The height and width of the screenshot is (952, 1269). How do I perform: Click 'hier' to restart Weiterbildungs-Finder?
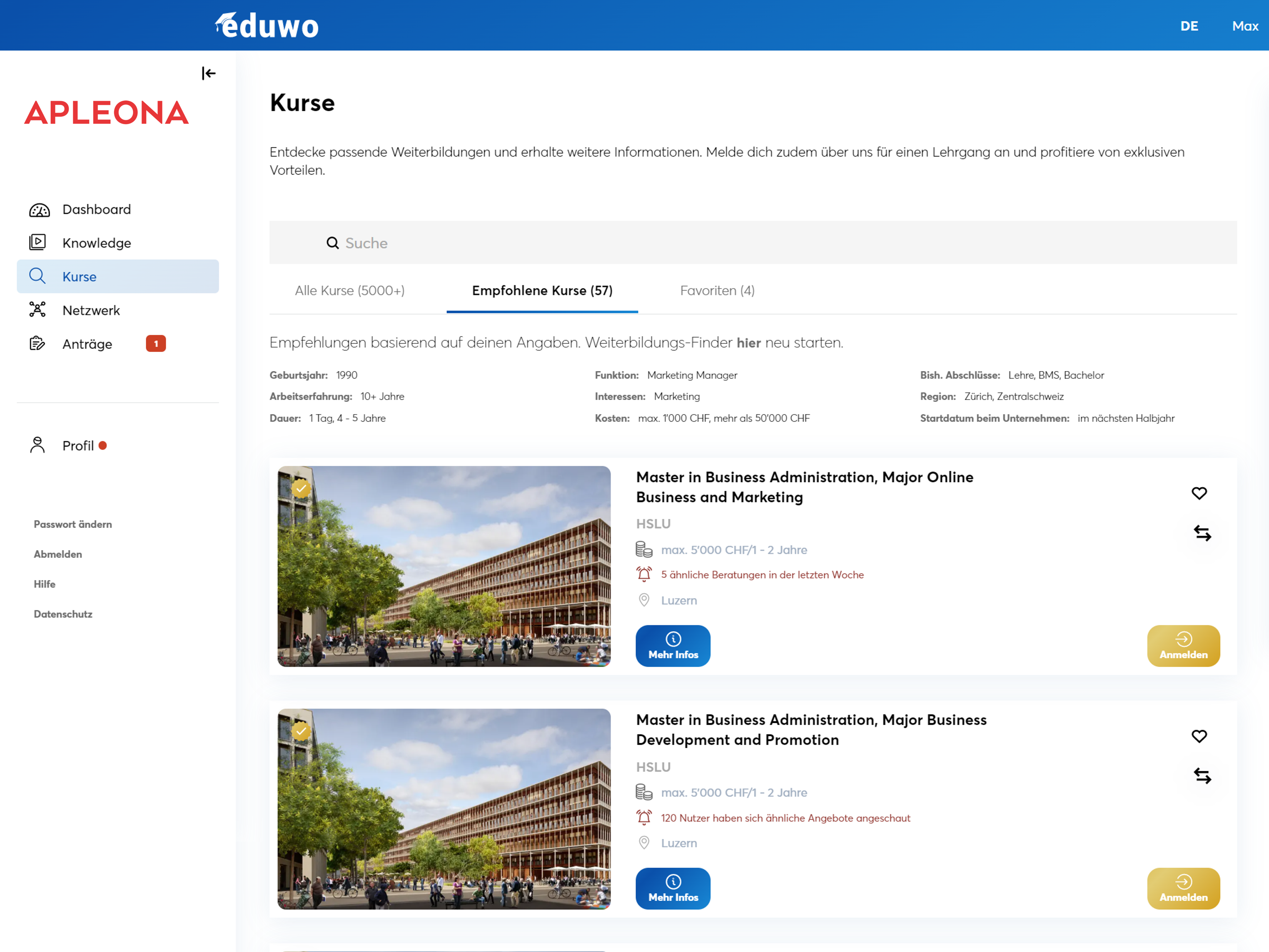tap(748, 343)
